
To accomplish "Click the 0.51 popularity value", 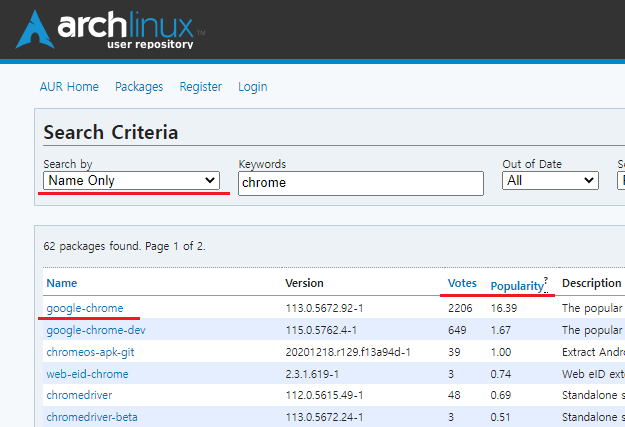I will click(x=501, y=417).
